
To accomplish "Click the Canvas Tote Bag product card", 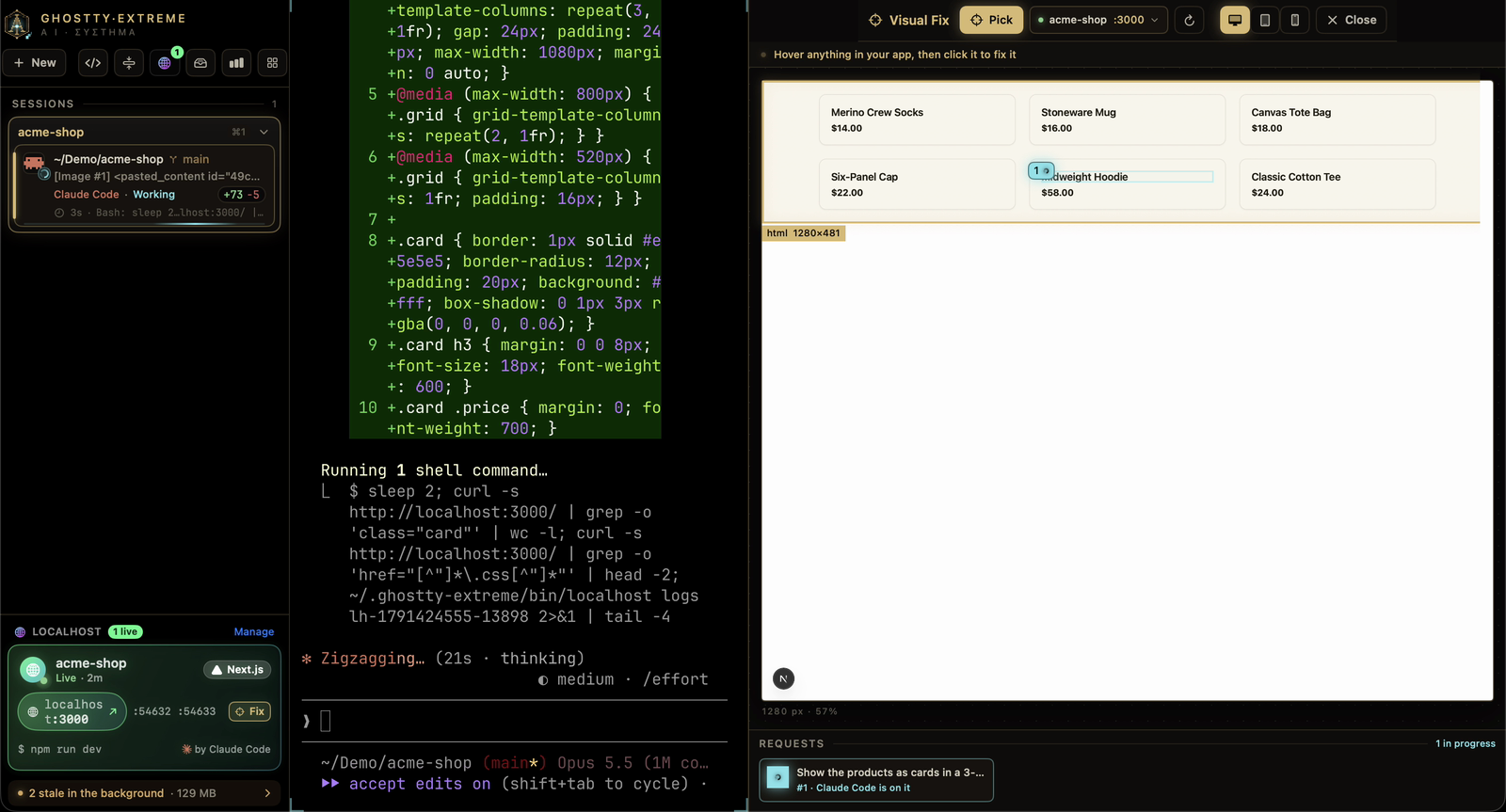I will [1337, 119].
